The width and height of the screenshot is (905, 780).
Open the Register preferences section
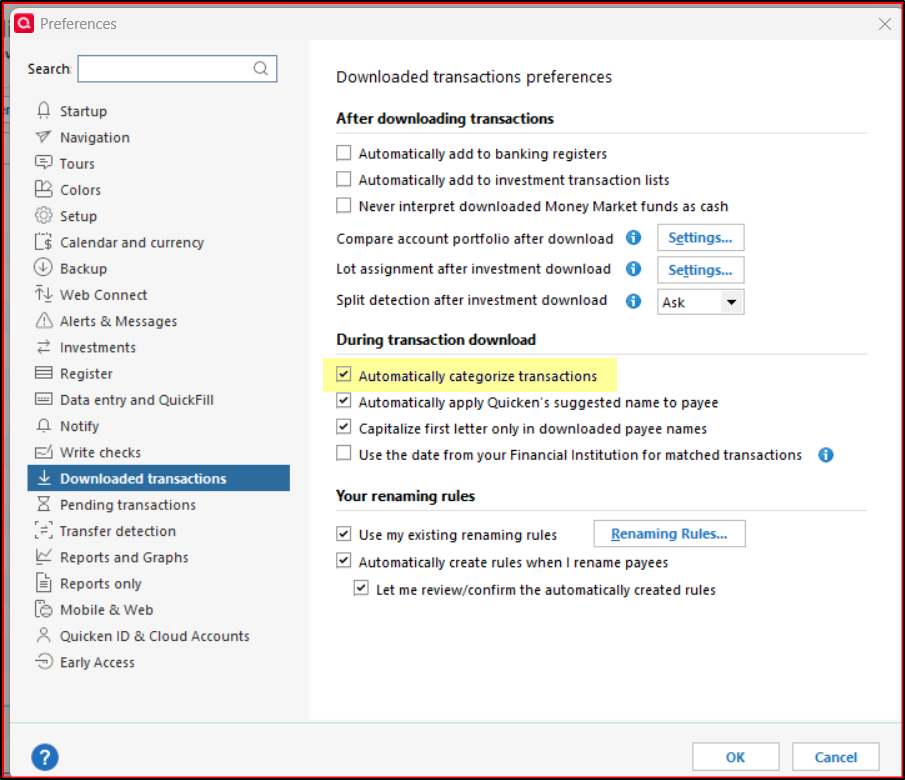(87, 374)
